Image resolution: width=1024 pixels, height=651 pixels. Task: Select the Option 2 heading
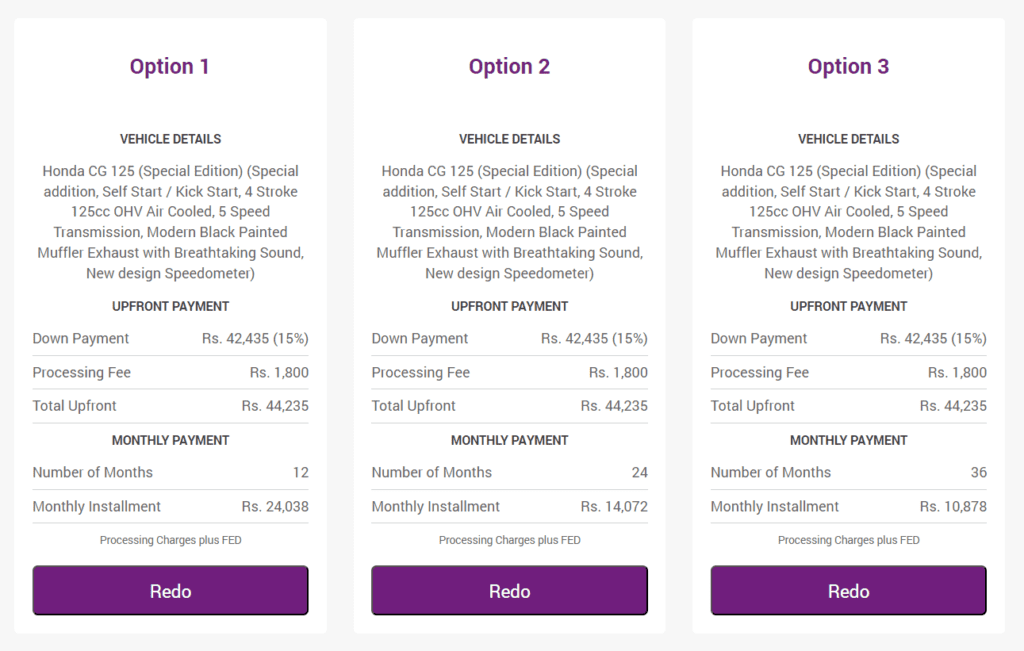click(509, 67)
